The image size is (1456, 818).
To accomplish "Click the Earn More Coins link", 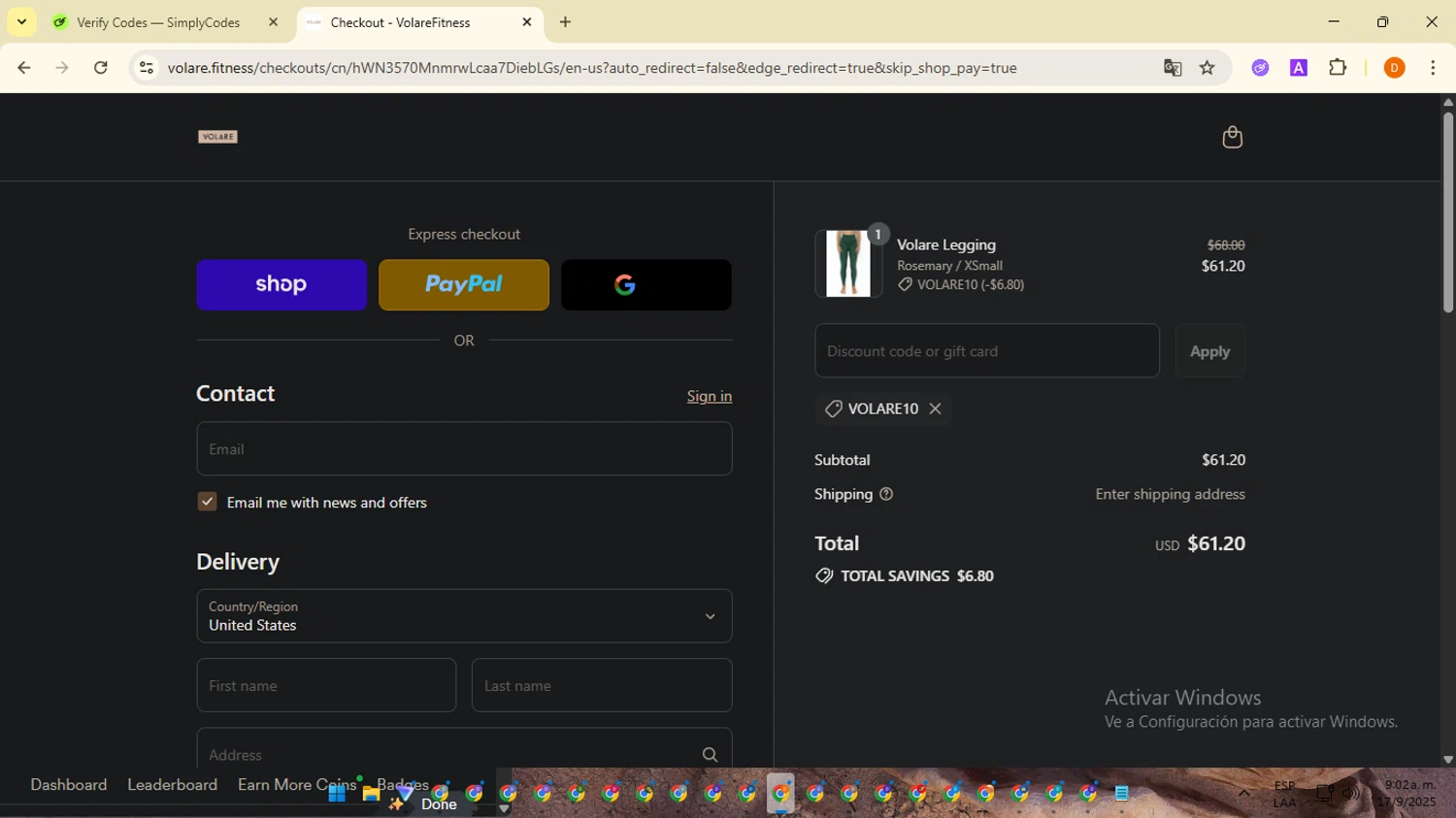I will (297, 784).
